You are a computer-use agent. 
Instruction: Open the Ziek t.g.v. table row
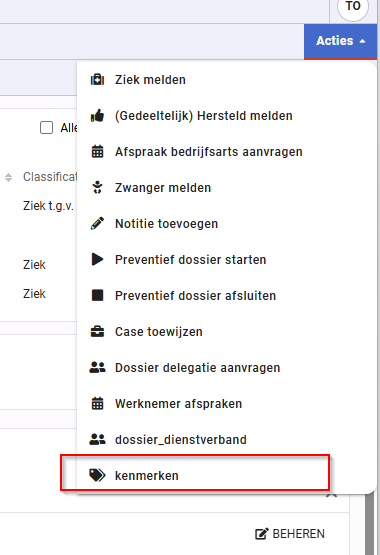[48, 206]
